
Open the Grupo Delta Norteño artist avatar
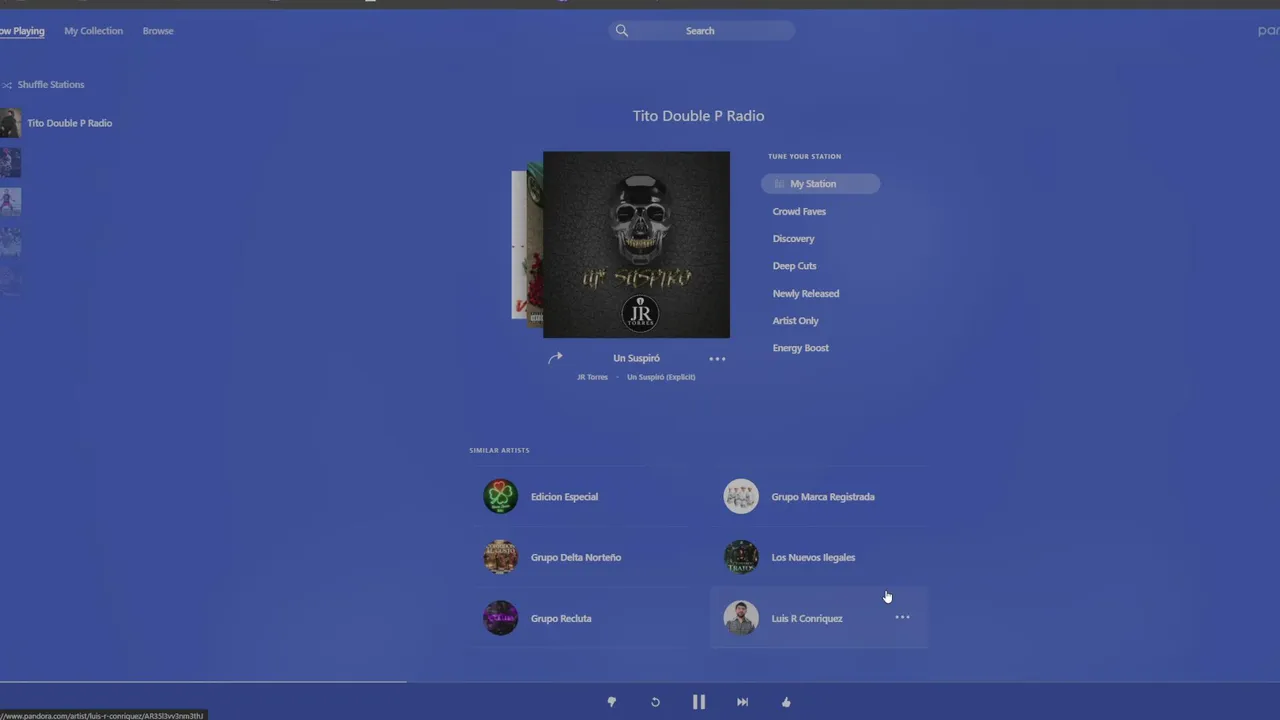pos(501,557)
